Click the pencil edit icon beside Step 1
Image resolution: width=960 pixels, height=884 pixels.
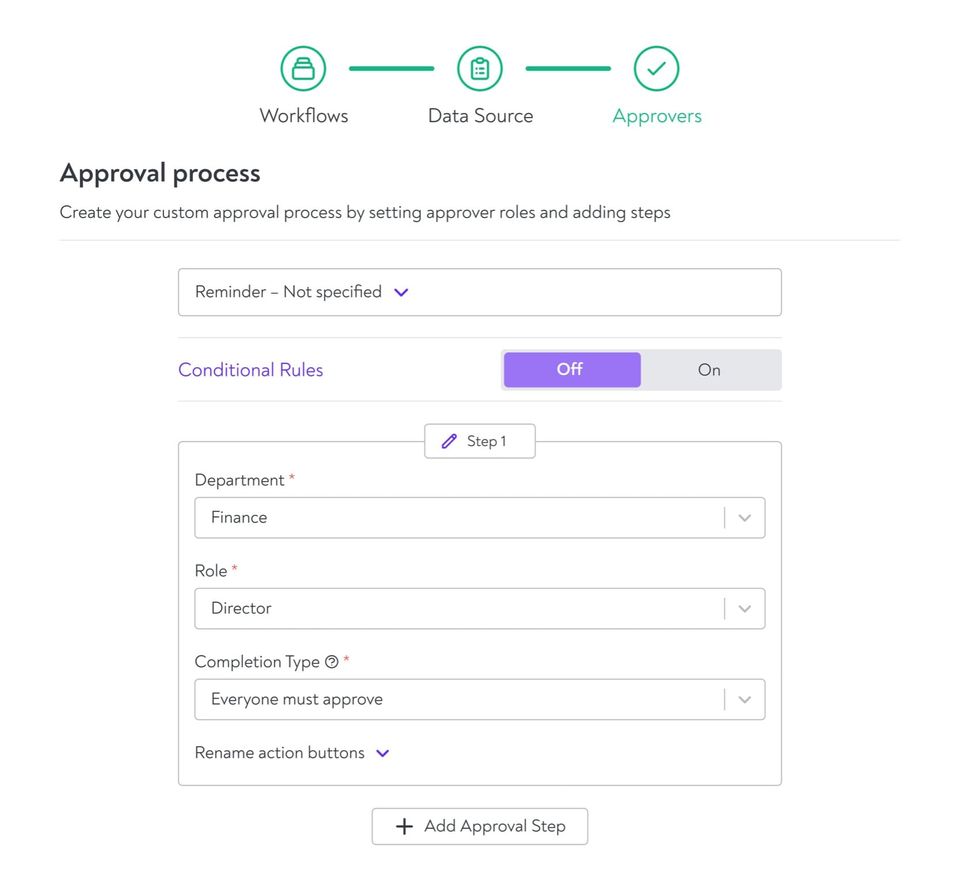point(449,441)
